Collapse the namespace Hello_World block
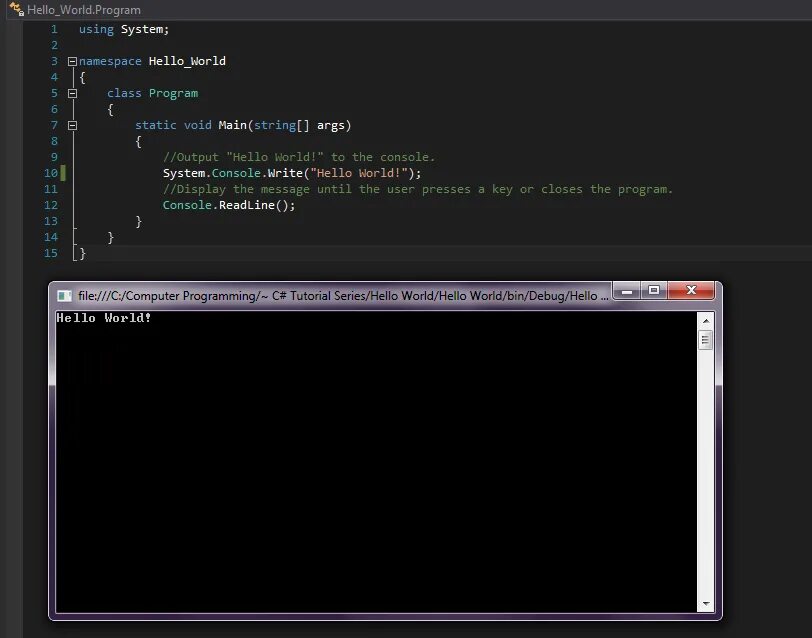 [x=72, y=62]
